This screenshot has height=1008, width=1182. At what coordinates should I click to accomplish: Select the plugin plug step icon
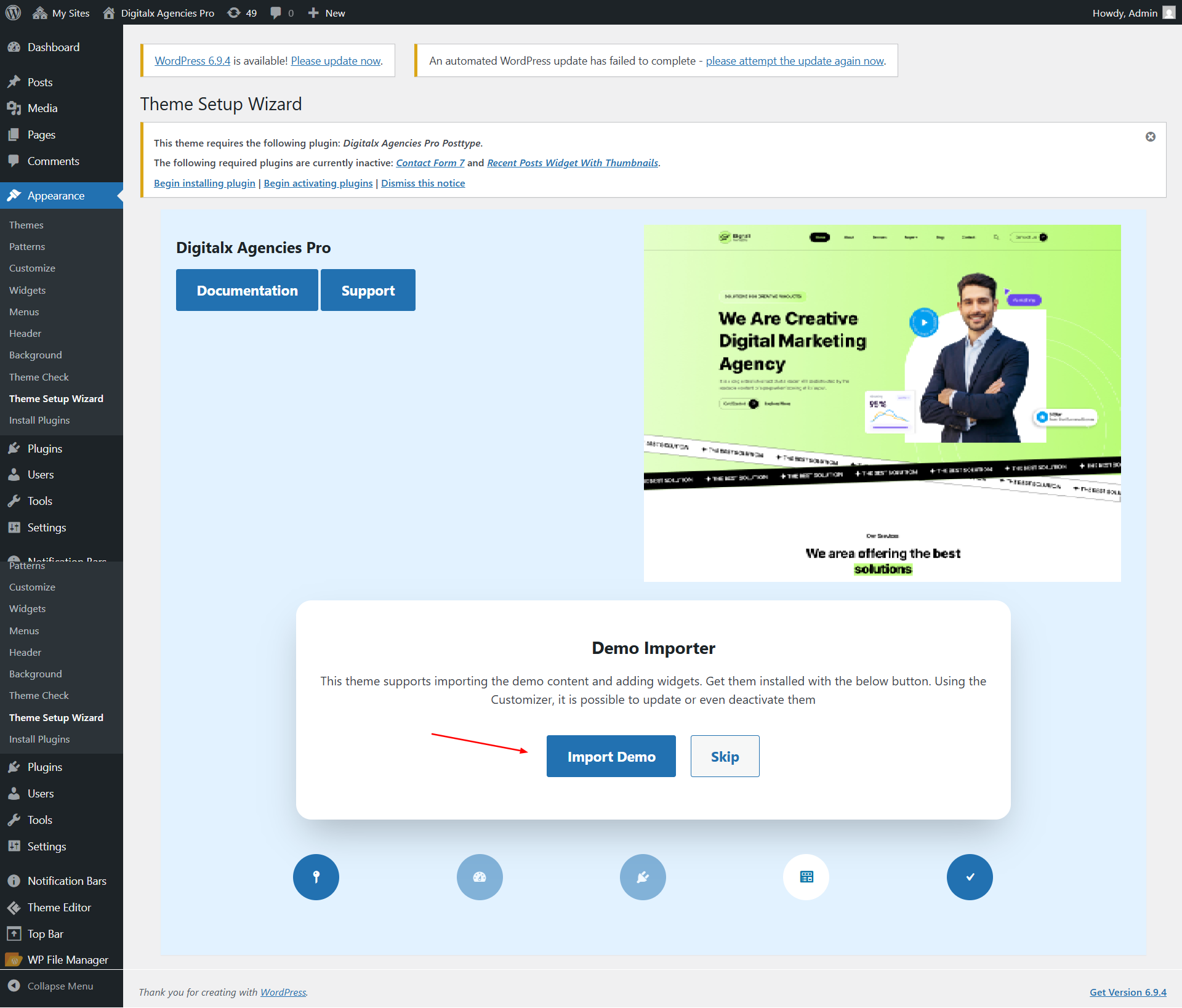(x=643, y=877)
